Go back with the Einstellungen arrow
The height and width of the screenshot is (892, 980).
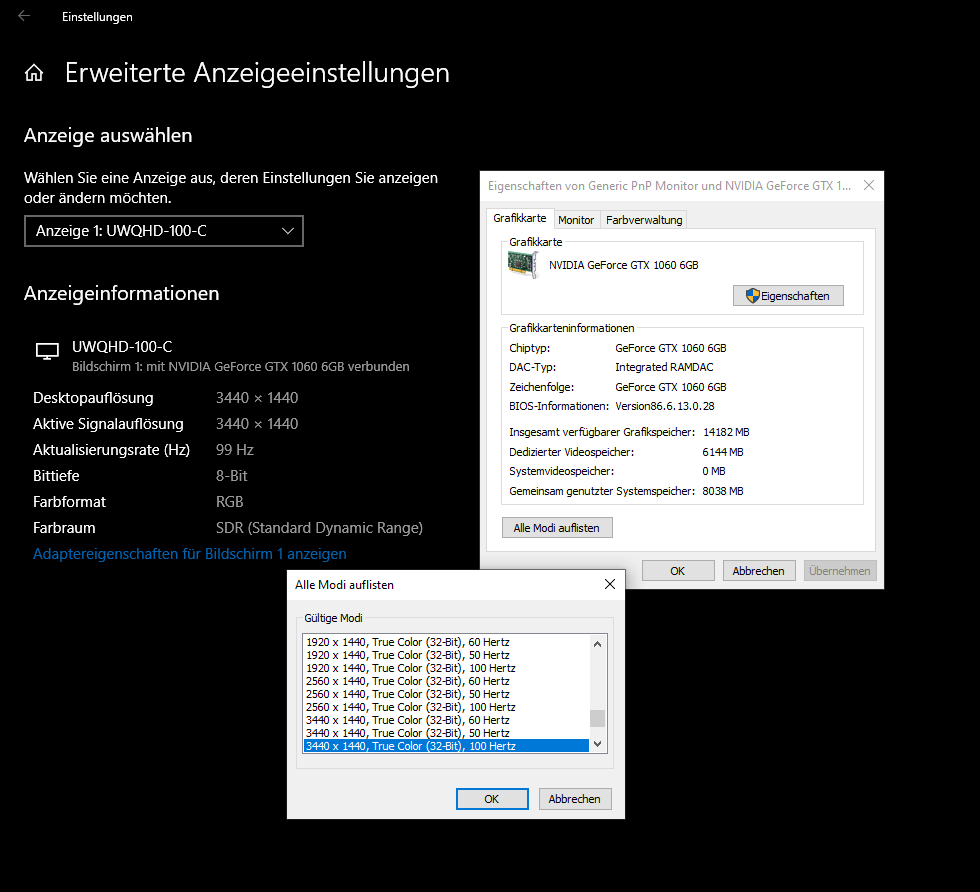tap(24, 16)
